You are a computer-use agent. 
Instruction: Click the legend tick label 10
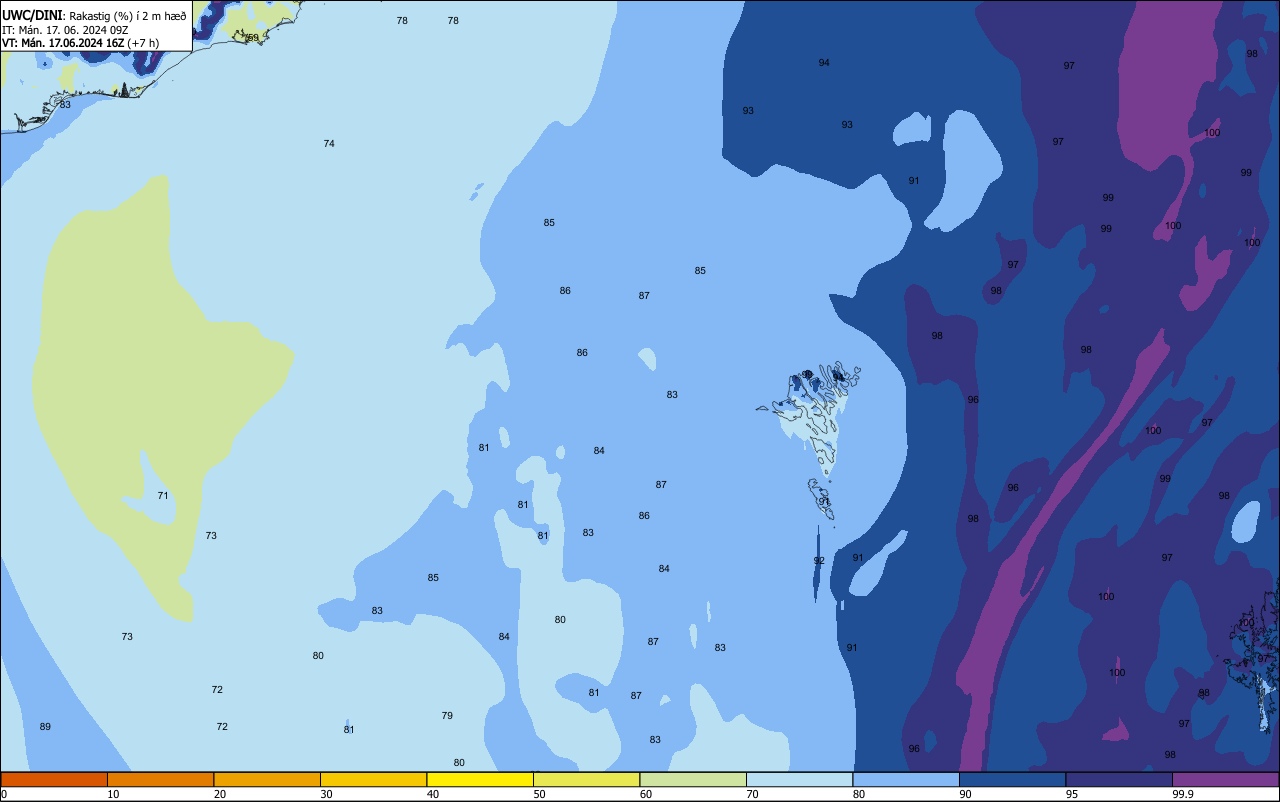pyautogui.click(x=113, y=794)
